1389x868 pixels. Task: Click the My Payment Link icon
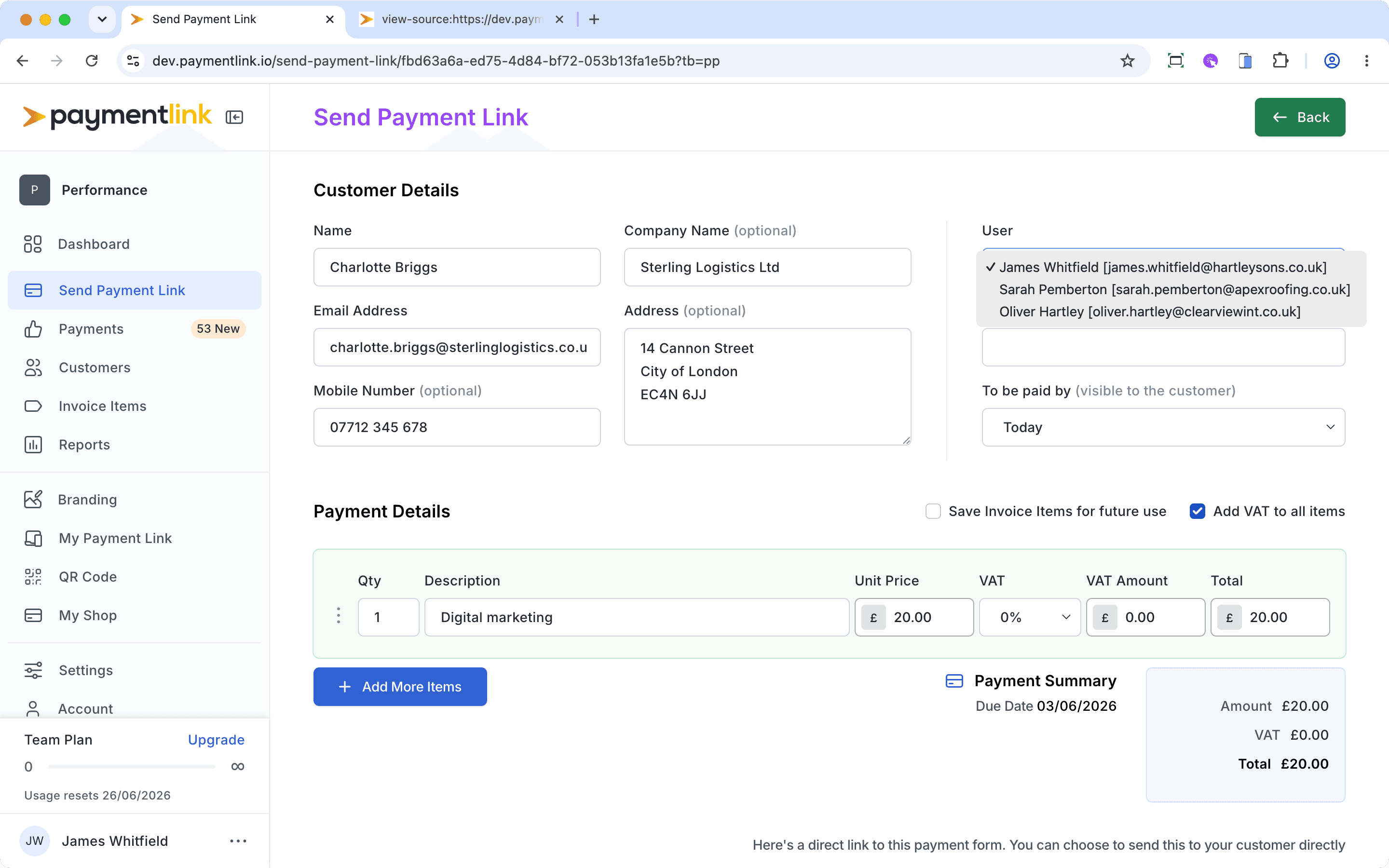pyautogui.click(x=33, y=538)
